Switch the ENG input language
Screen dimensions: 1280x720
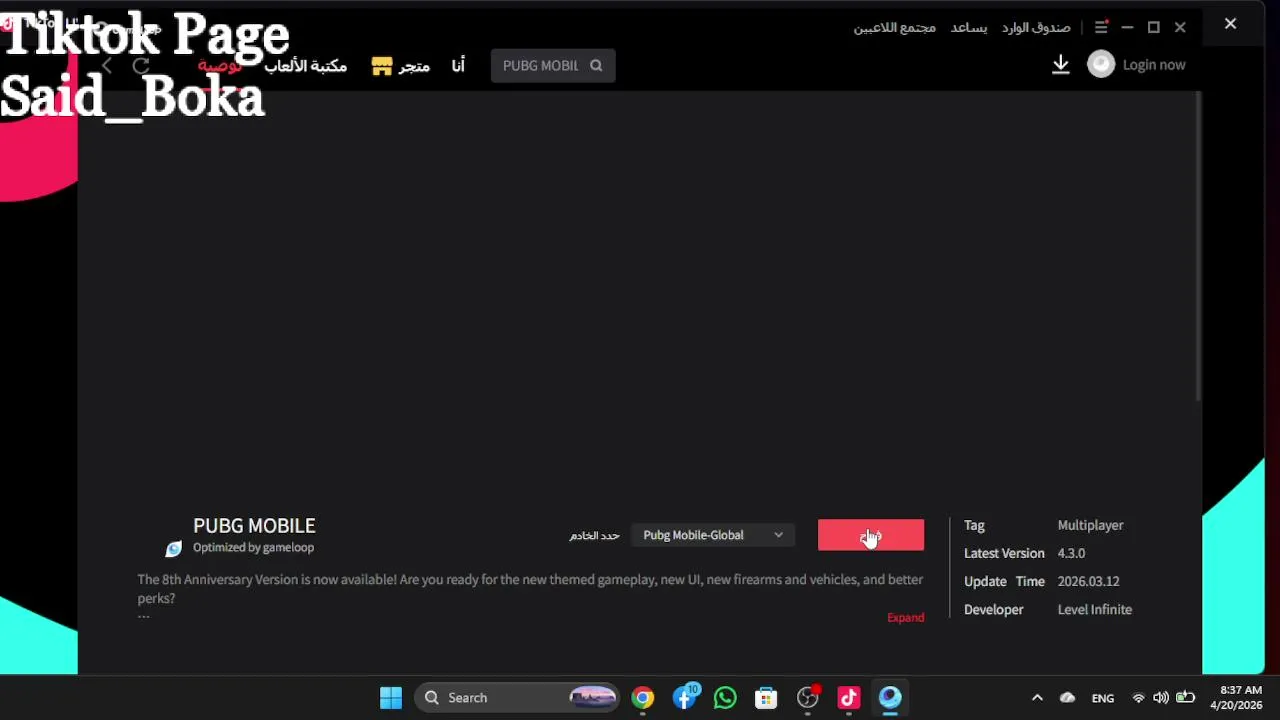click(x=1103, y=698)
